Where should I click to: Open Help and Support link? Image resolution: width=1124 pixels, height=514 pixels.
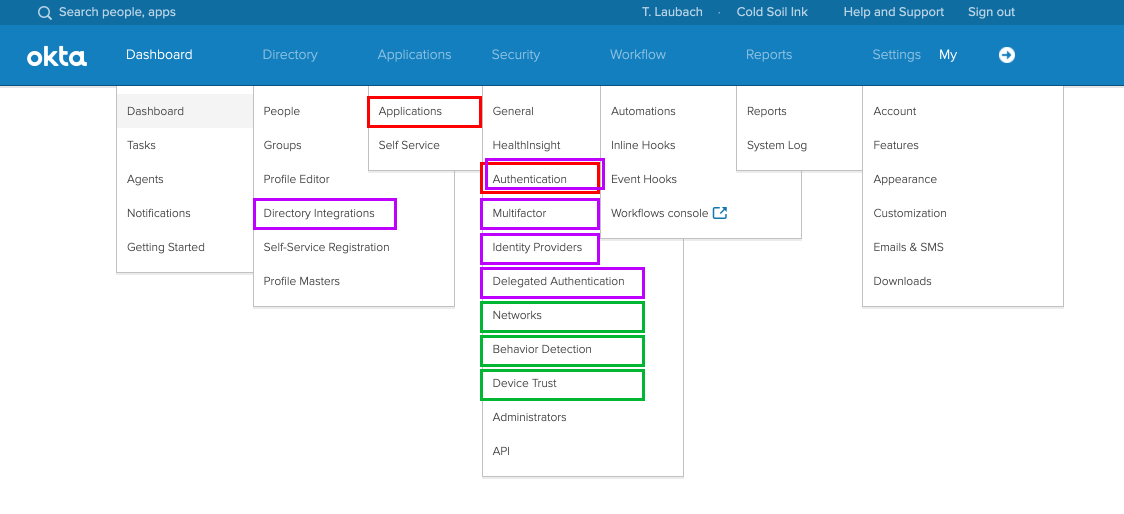pyautogui.click(x=893, y=12)
